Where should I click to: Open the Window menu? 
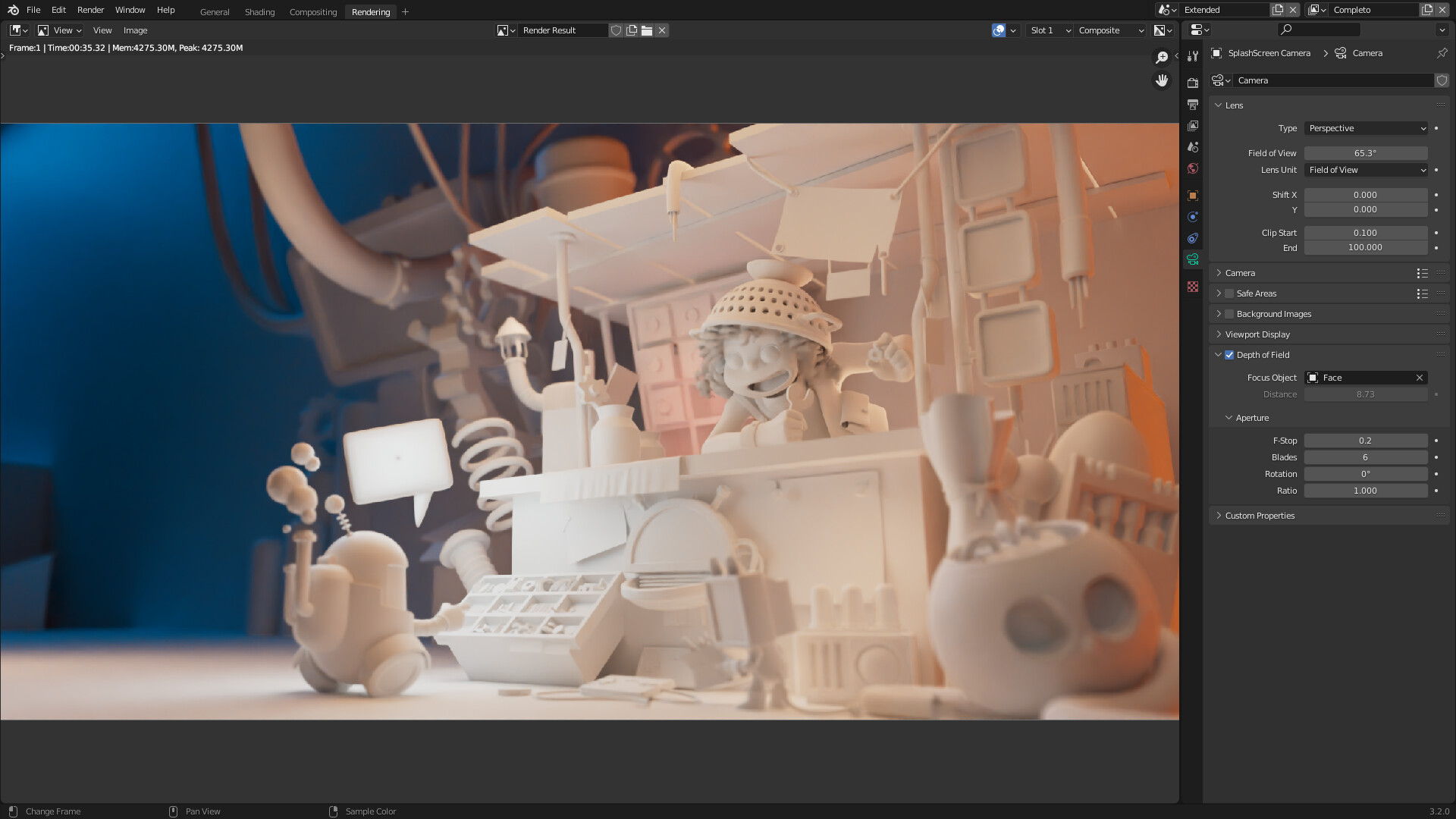point(130,10)
